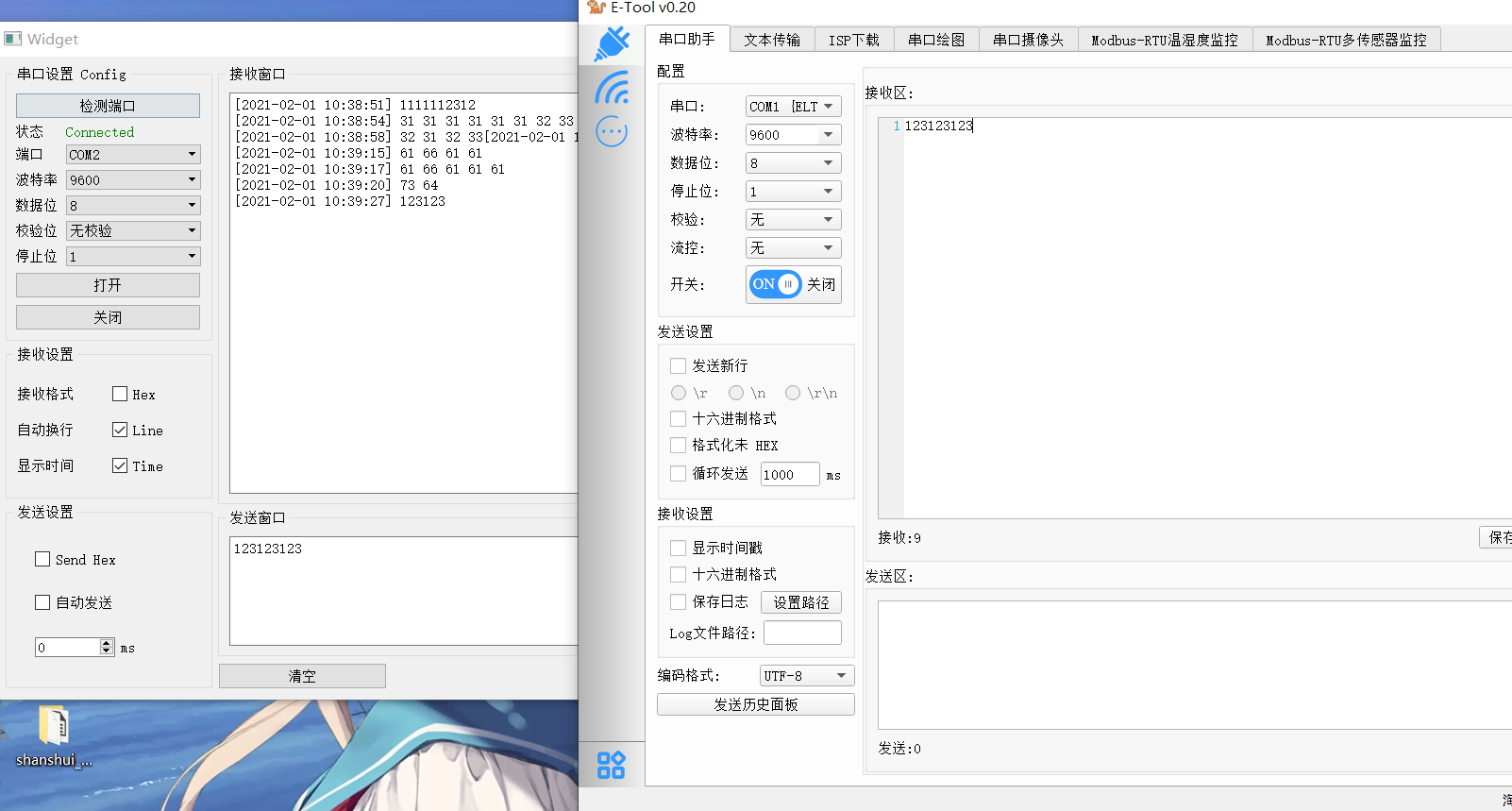Open the Widget 波特率 9600 dropdown

click(x=133, y=179)
